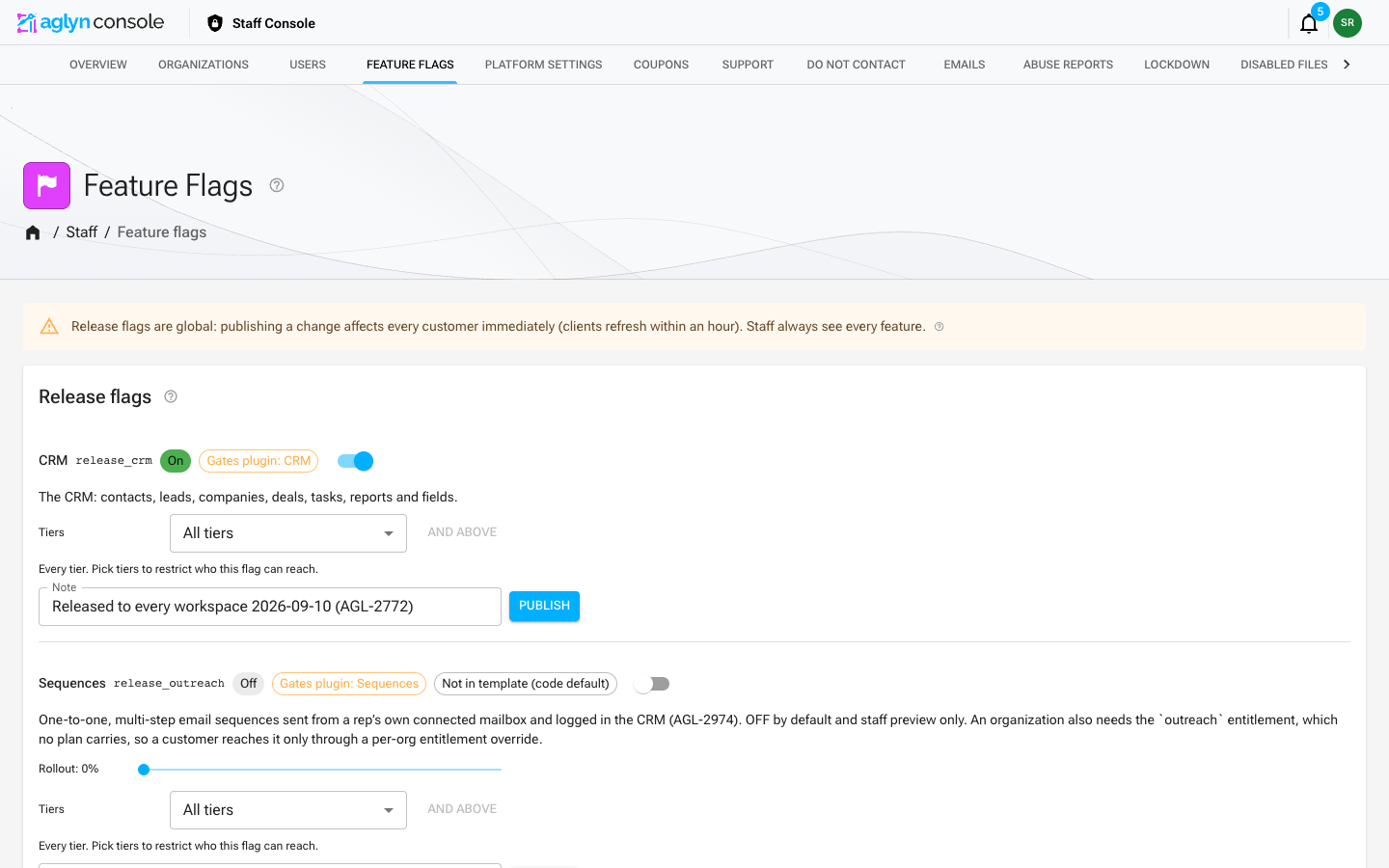Turn off the CRM release flag switch
The height and width of the screenshot is (868, 1389).
click(356, 461)
